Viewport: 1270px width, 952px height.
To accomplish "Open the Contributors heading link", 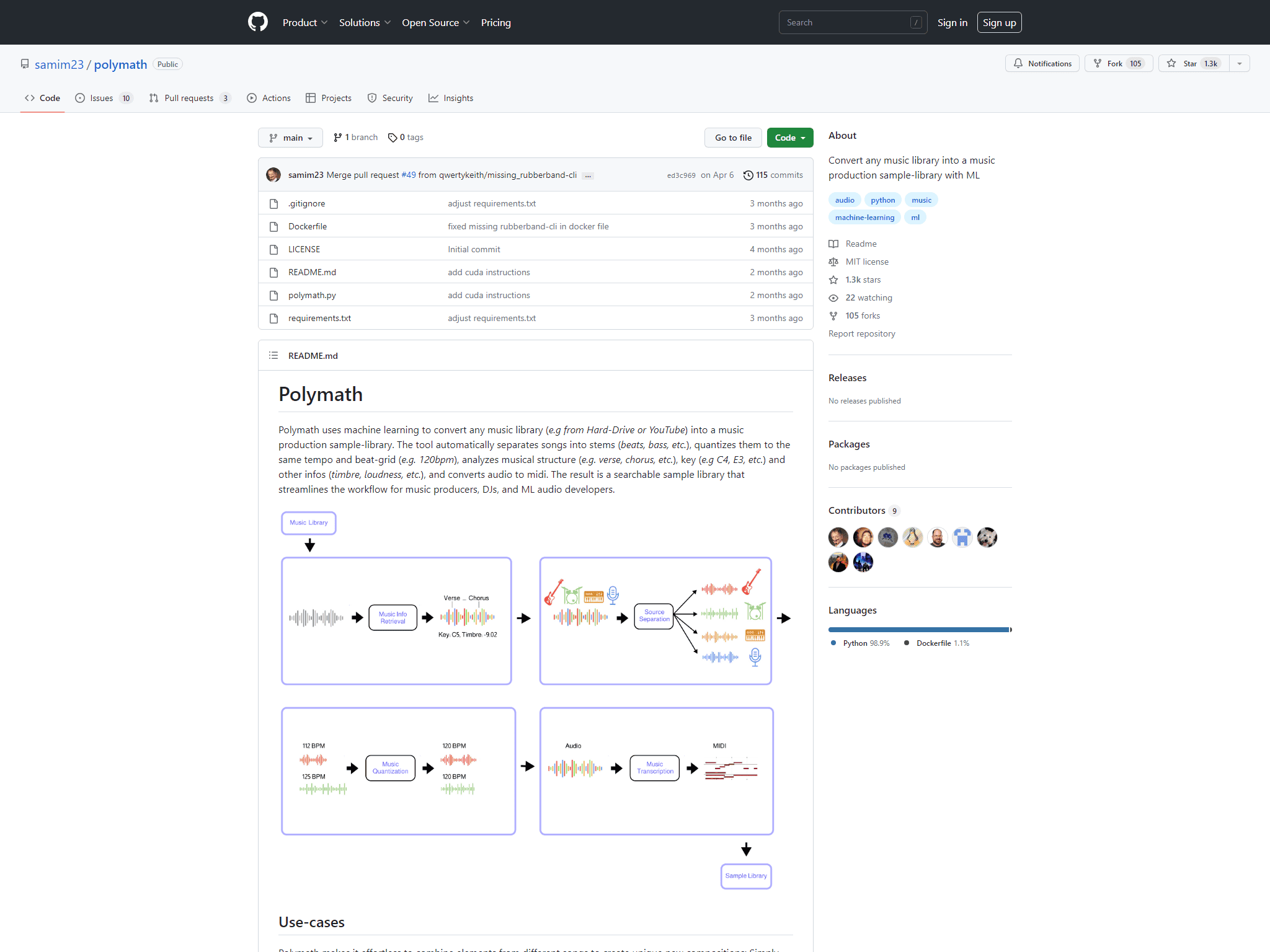I will pos(864,510).
